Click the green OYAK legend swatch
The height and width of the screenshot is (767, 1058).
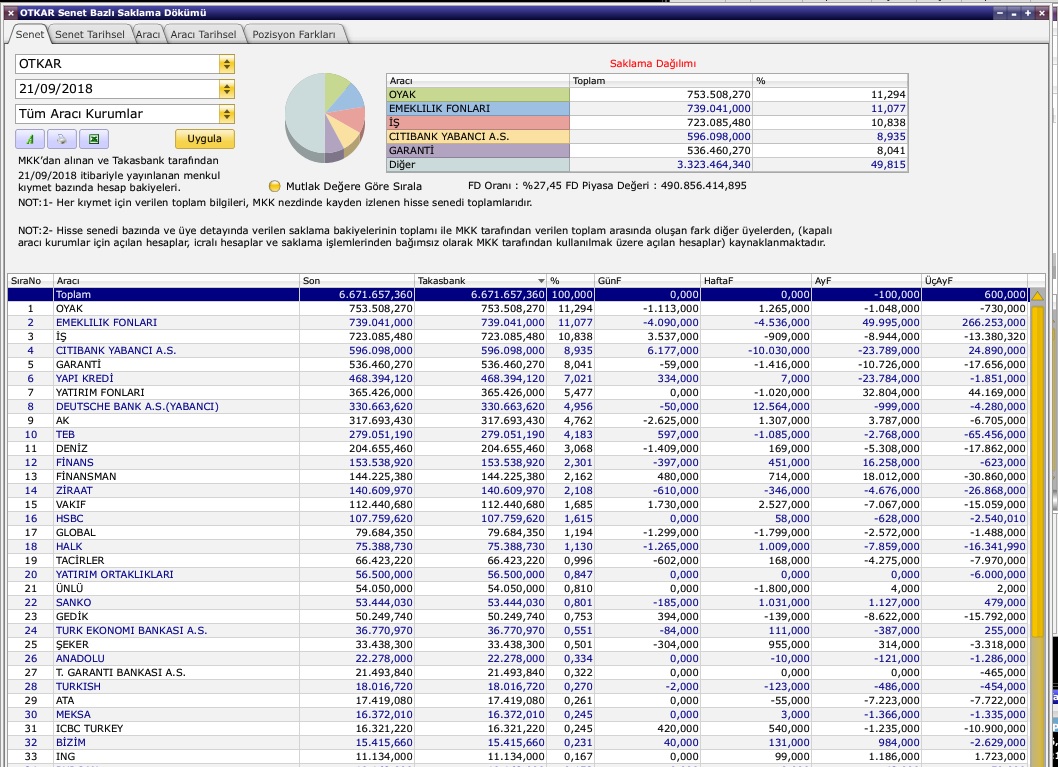[x=478, y=95]
